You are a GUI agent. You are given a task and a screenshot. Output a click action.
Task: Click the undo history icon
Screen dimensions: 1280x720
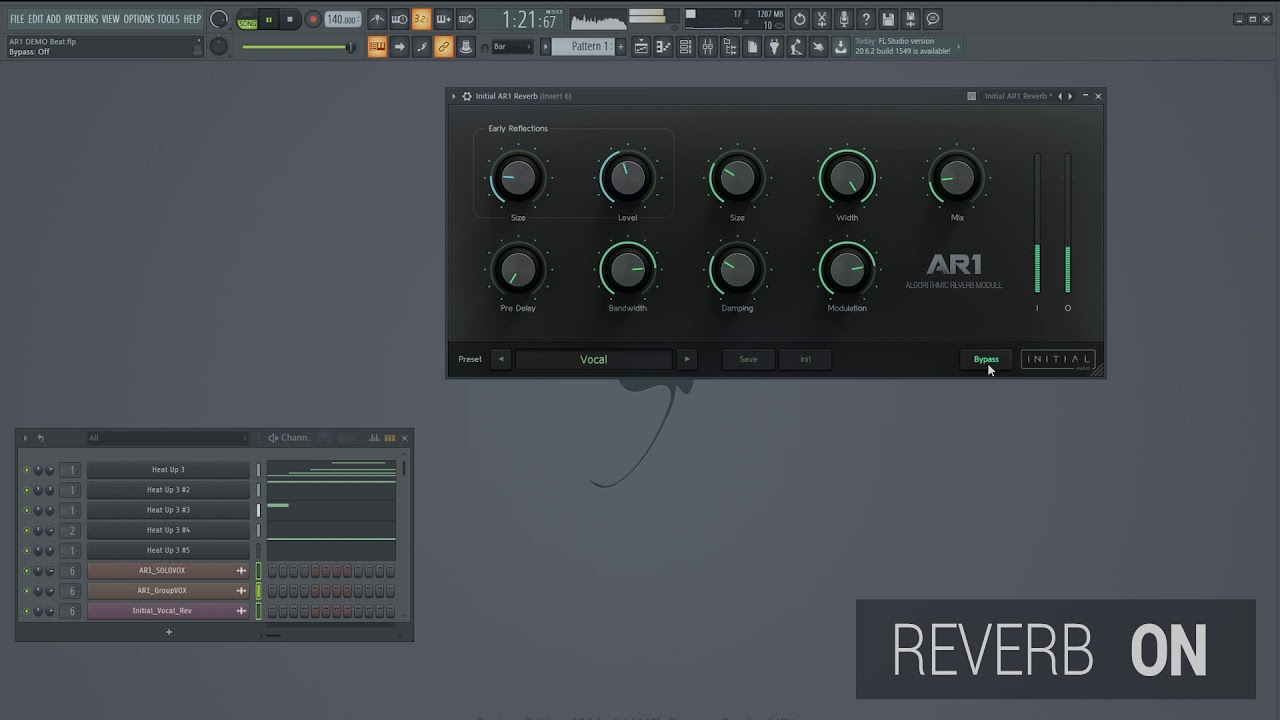tap(799, 19)
